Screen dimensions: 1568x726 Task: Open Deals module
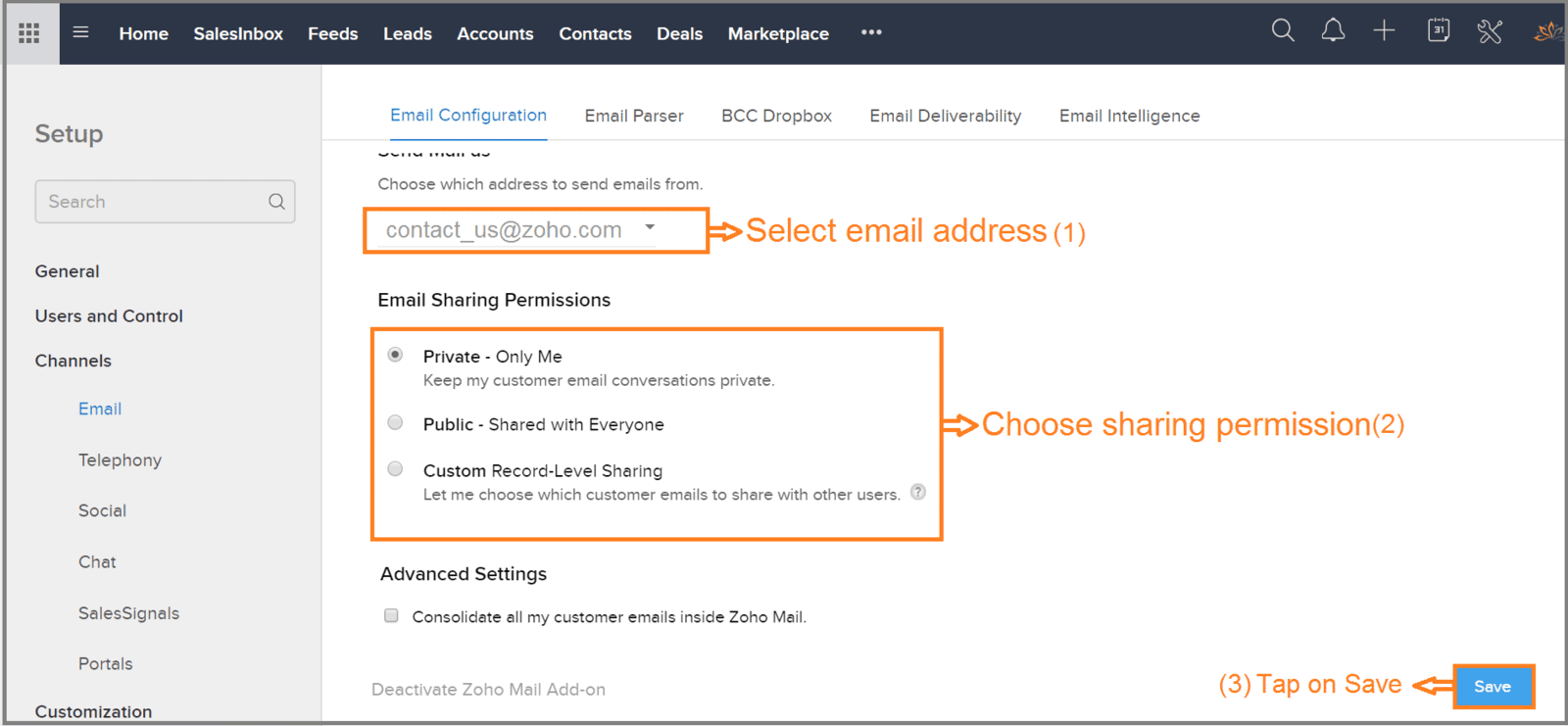tap(679, 33)
